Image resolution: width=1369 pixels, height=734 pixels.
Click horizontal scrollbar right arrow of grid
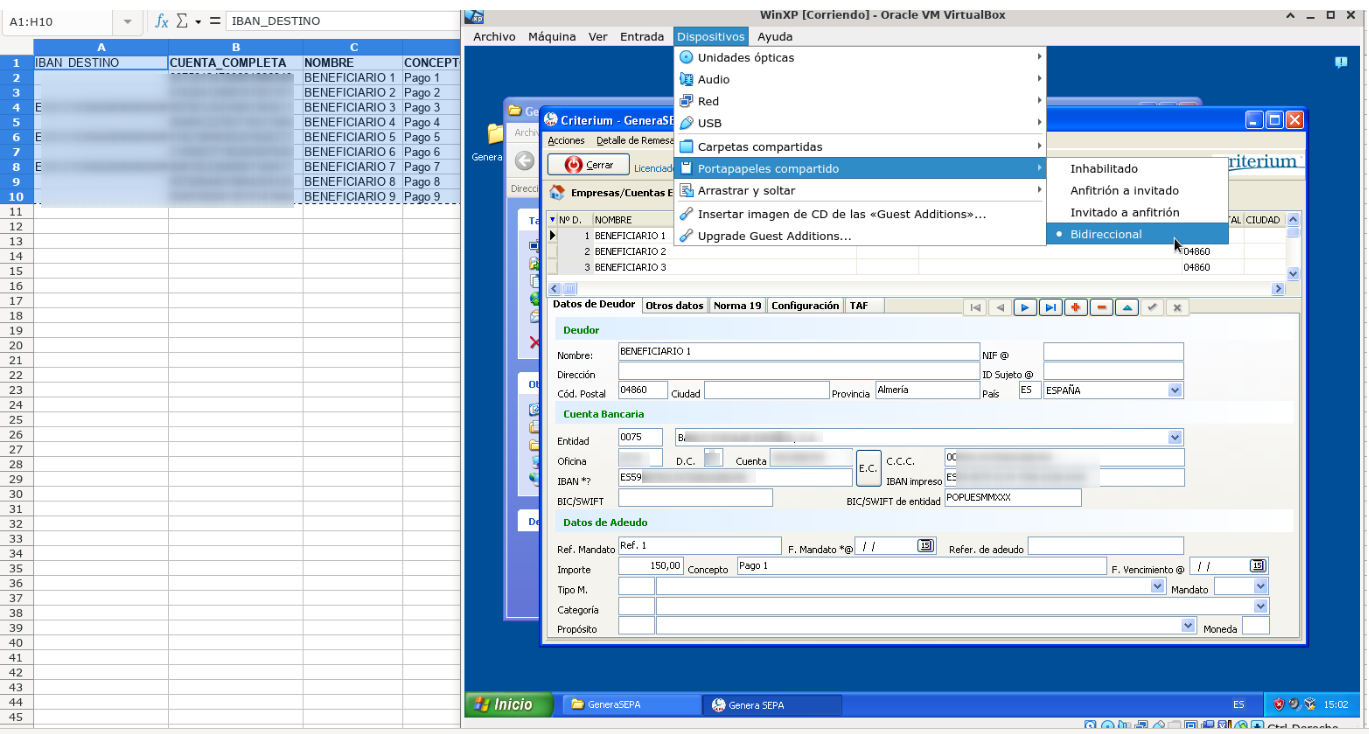pyautogui.click(x=1278, y=289)
